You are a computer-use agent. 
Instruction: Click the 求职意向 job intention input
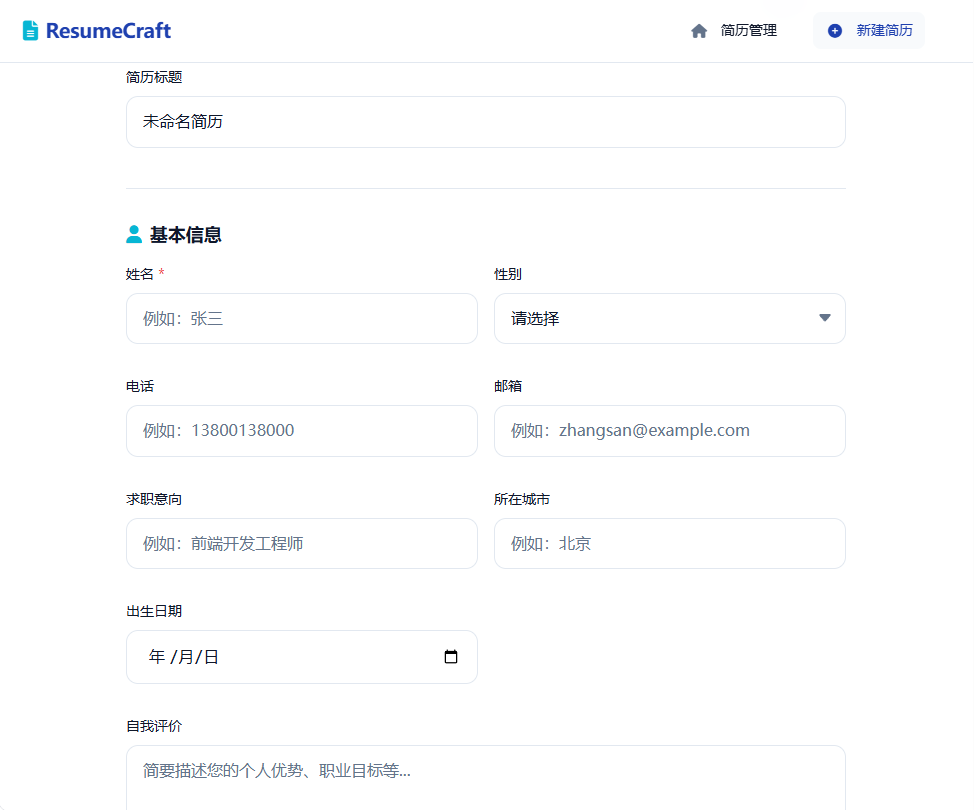pyautogui.click(x=301, y=543)
